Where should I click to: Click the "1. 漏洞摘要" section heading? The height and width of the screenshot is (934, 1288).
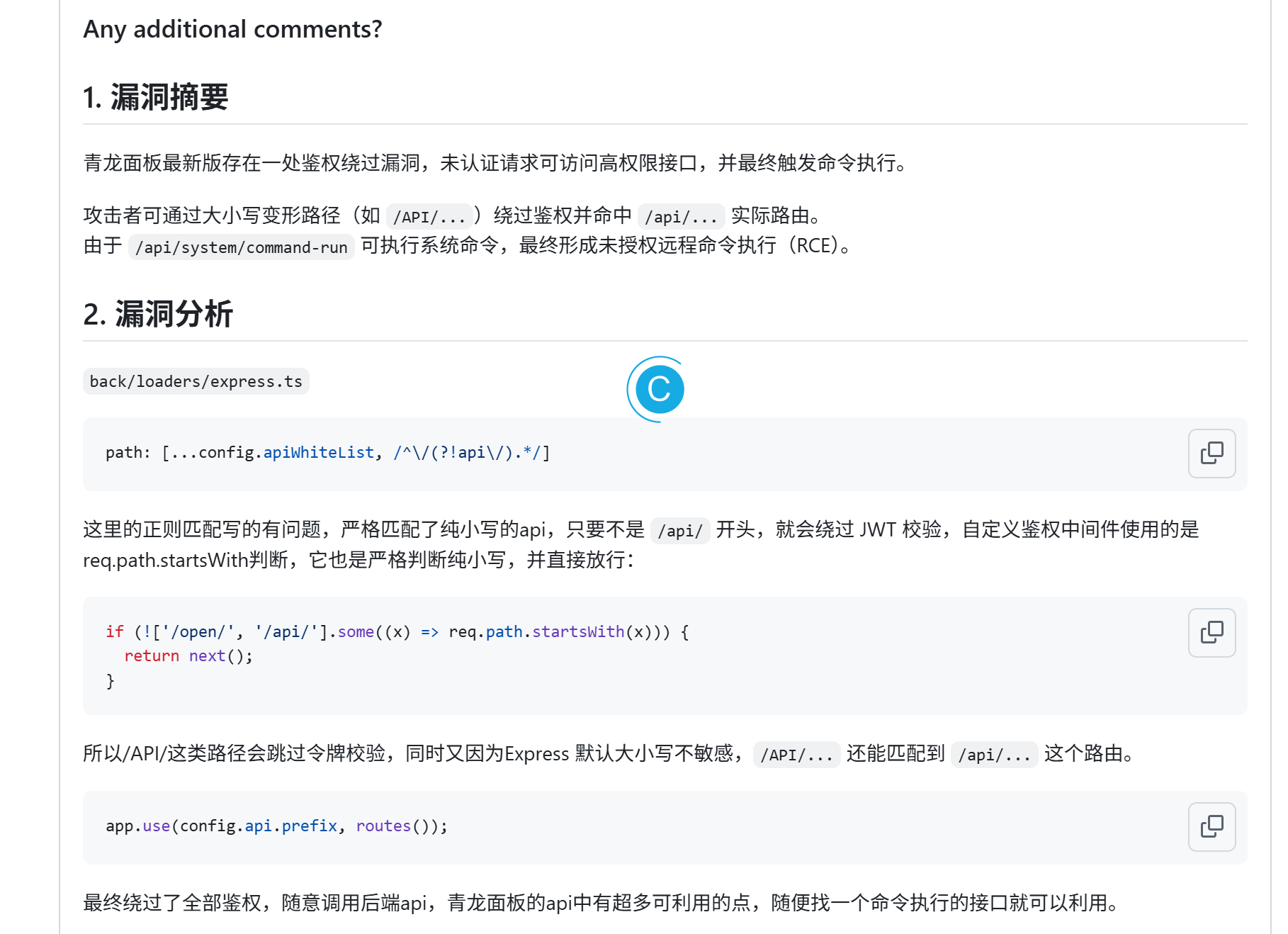155,97
